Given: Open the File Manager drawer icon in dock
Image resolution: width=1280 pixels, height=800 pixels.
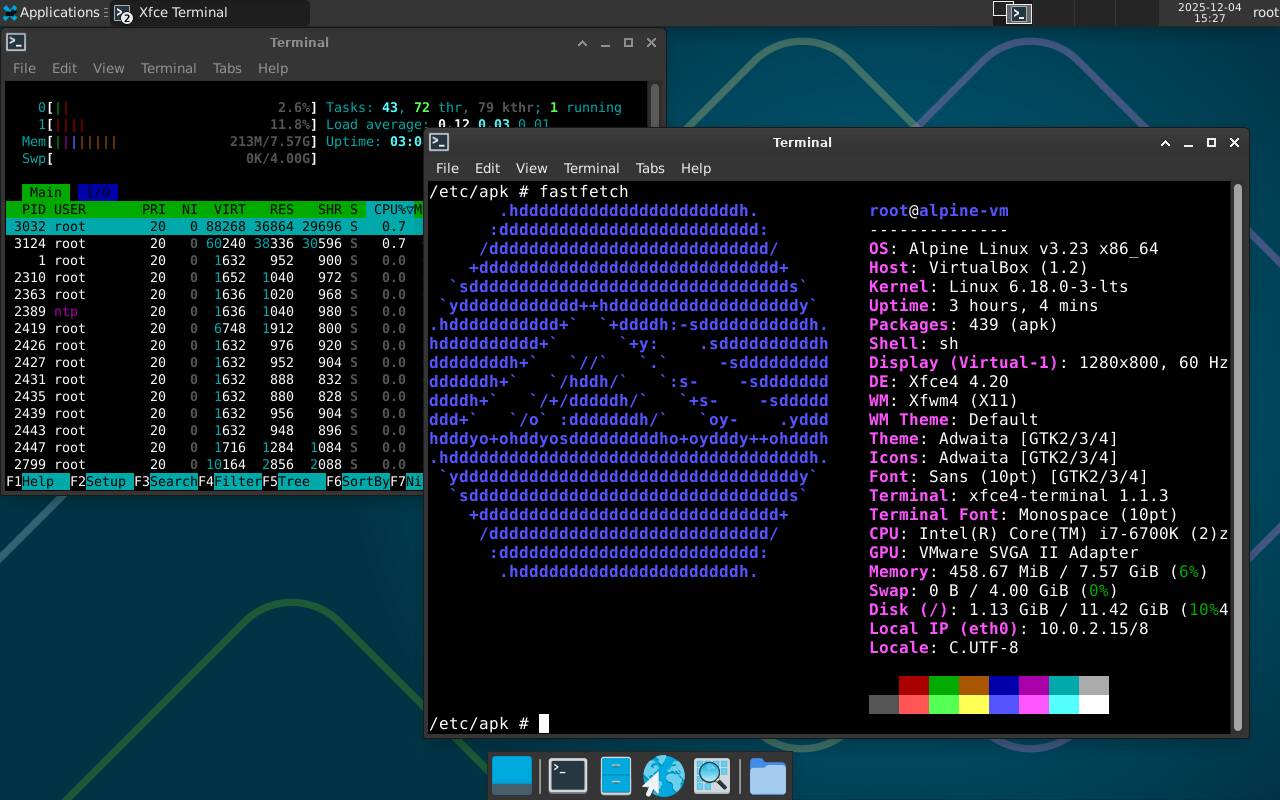Looking at the screenshot, I should (615, 775).
